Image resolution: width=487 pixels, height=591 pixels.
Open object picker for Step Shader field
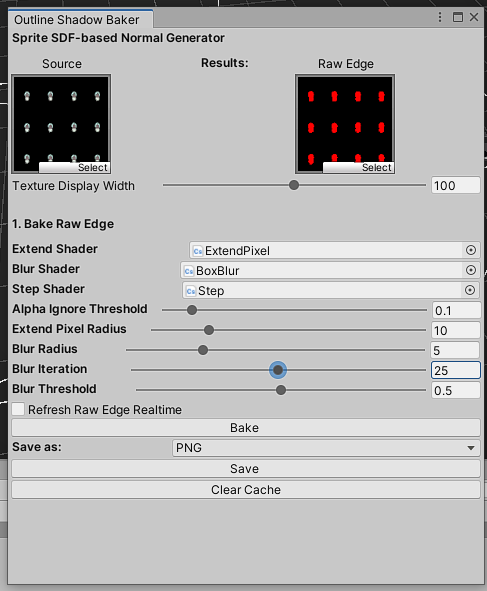pos(470,290)
